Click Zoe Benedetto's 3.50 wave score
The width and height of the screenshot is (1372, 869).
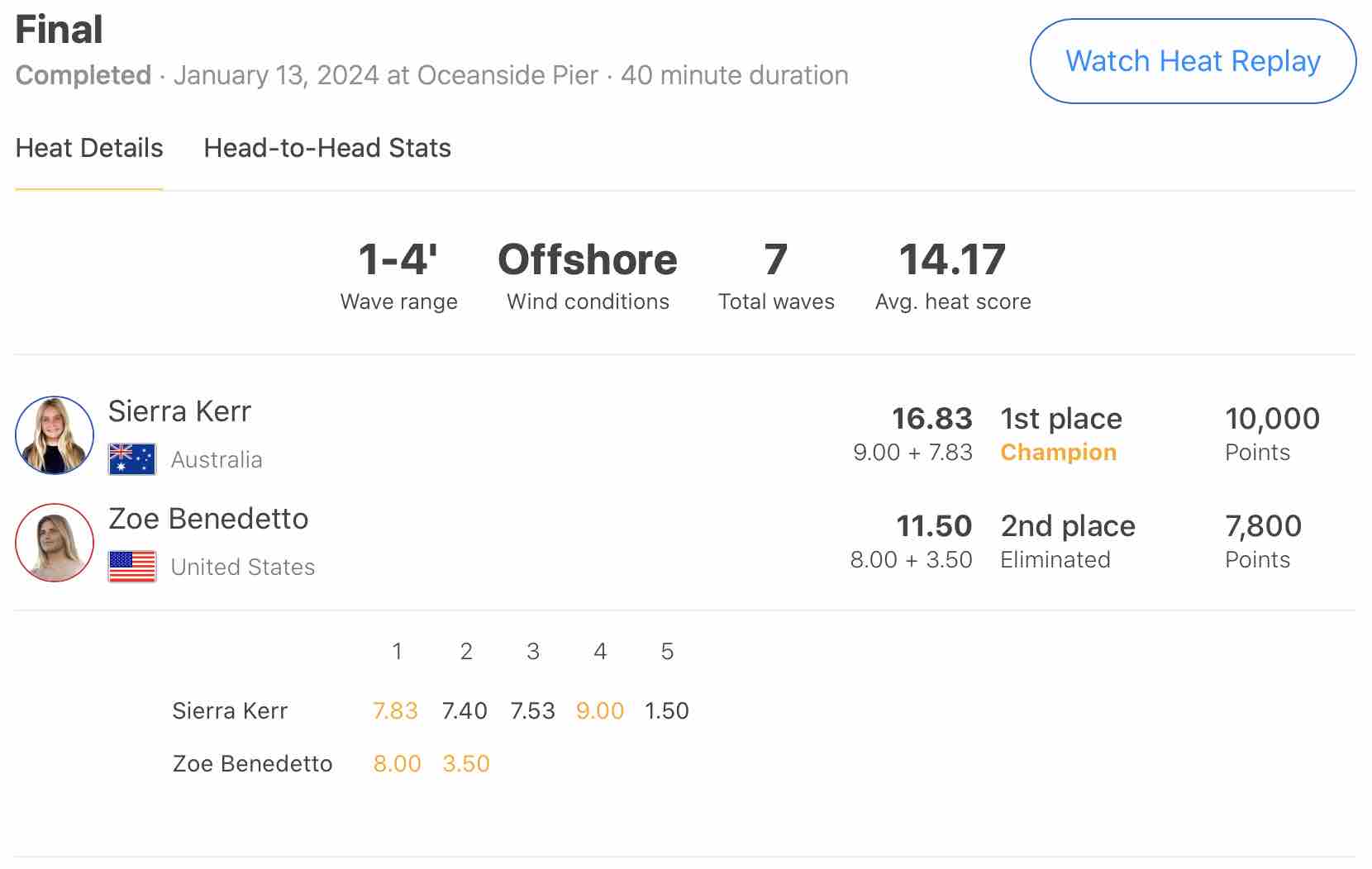coord(466,763)
